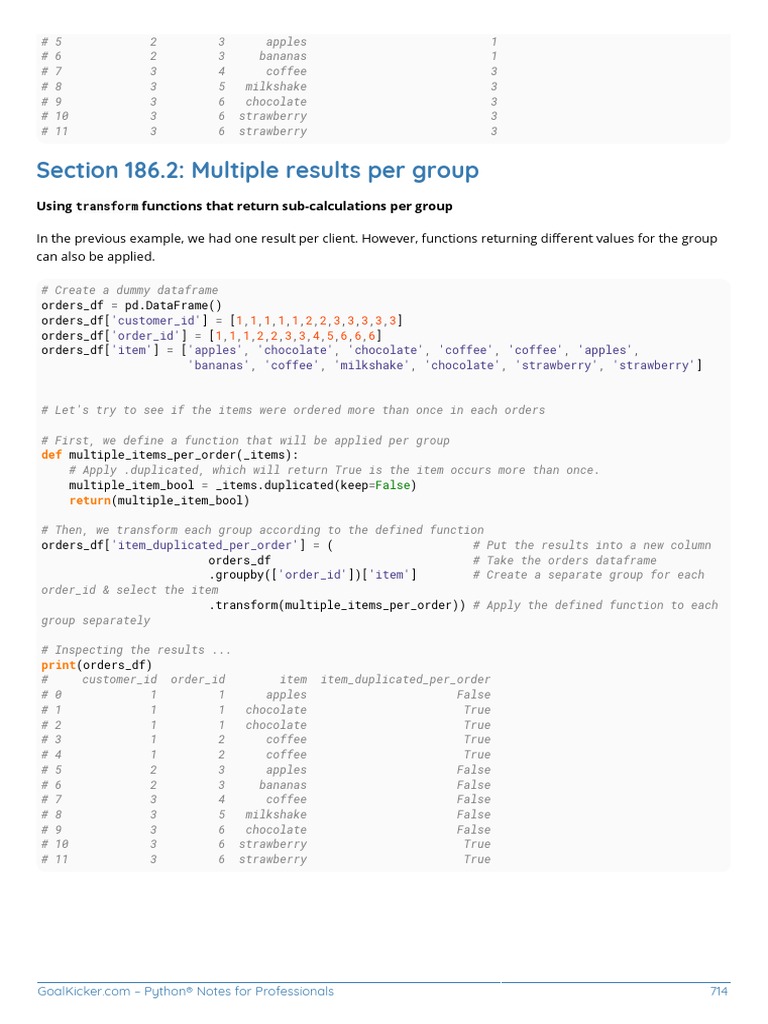768x1024 pixels.
Task: Click the return(multiple_item_bool) statement
Action: tap(159, 500)
